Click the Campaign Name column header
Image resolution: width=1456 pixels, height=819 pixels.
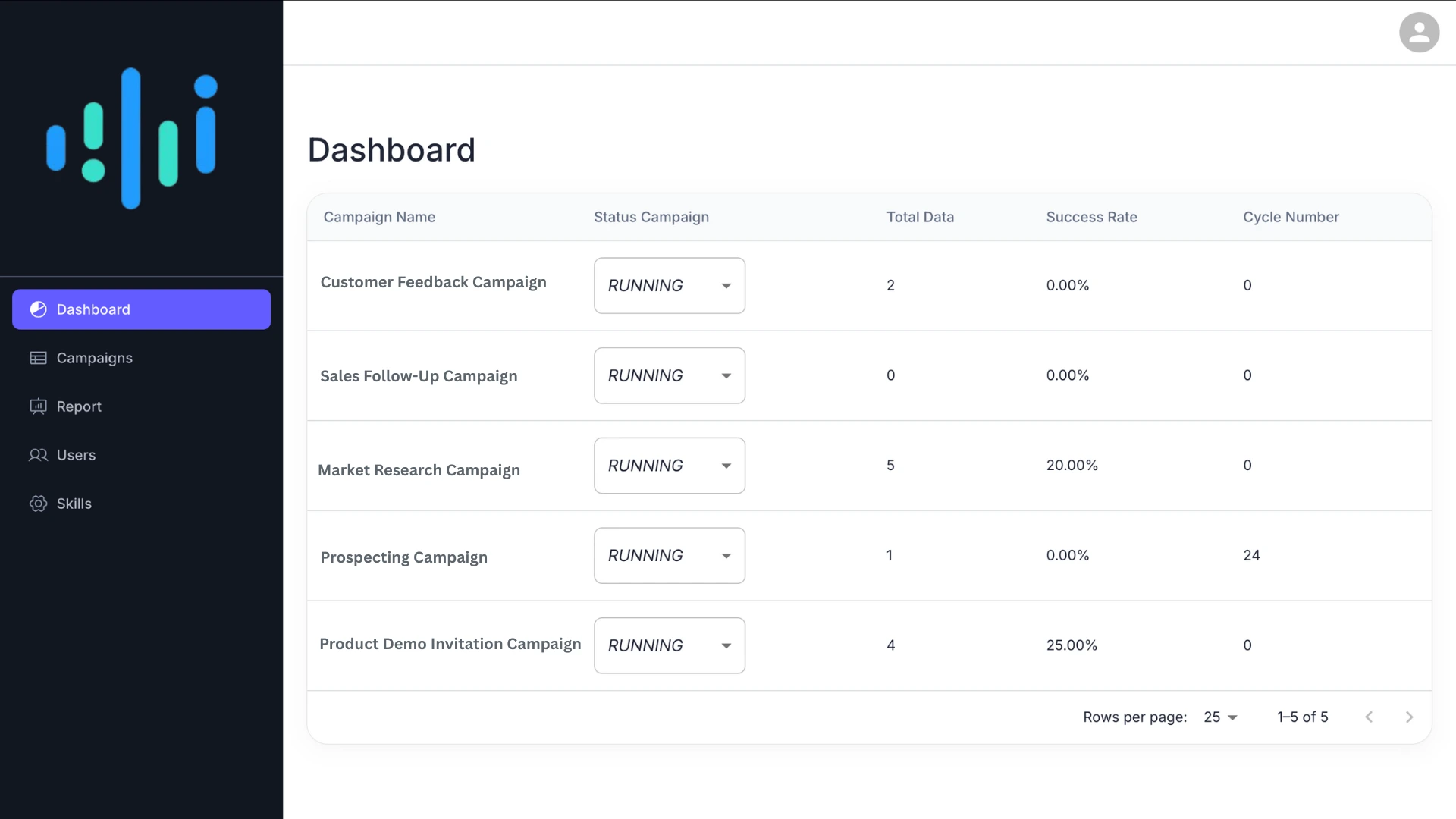(379, 217)
